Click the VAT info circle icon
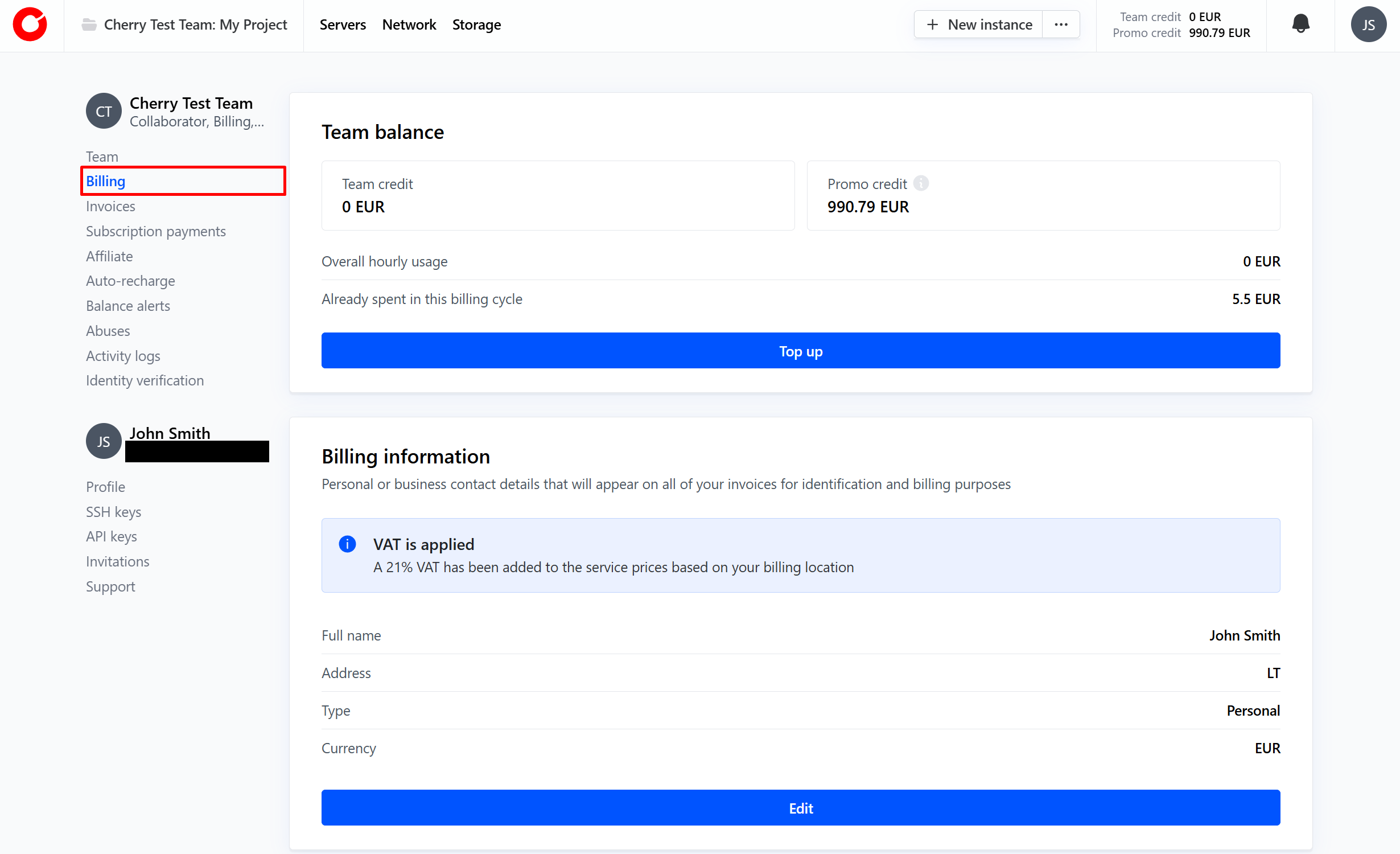The width and height of the screenshot is (1400, 854). [x=347, y=544]
